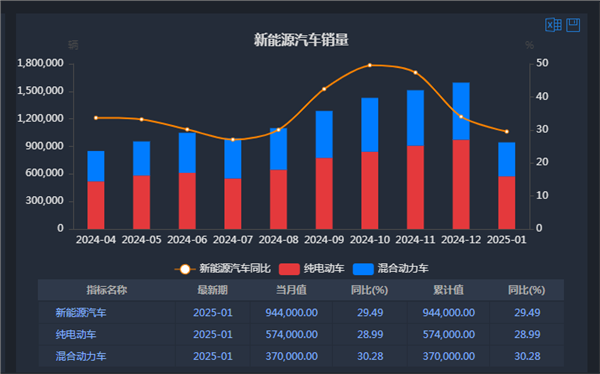Export chart data to Excel icon

click(553, 25)
